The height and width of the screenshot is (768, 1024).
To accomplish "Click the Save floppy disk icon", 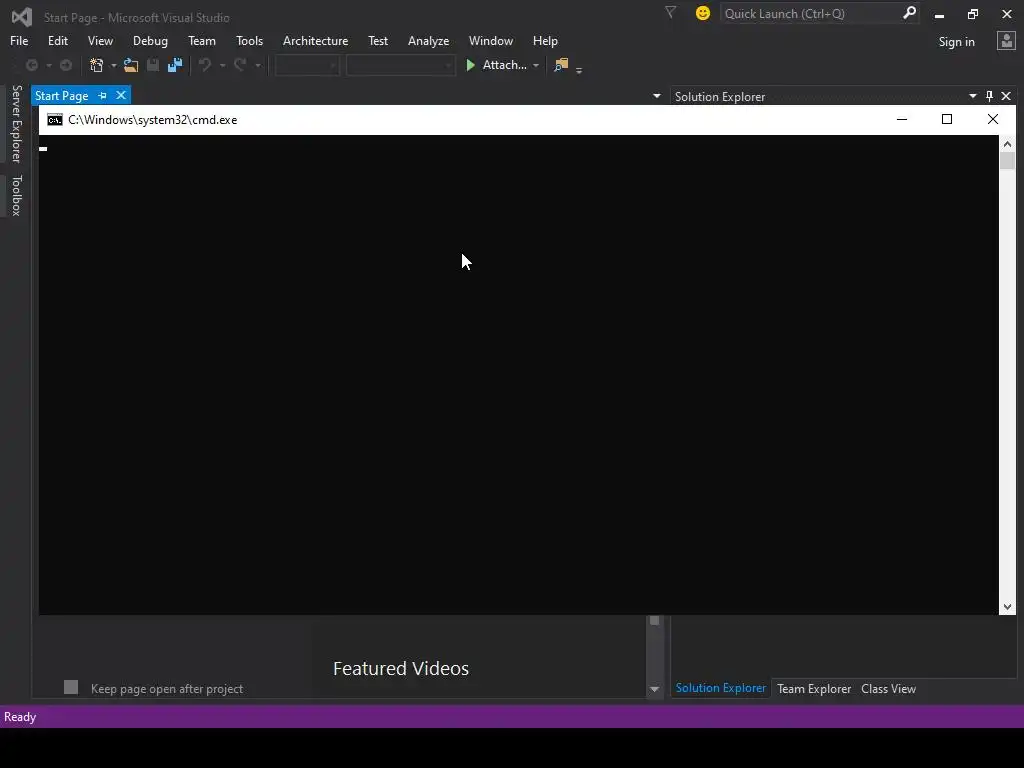I will pos(153,65).
